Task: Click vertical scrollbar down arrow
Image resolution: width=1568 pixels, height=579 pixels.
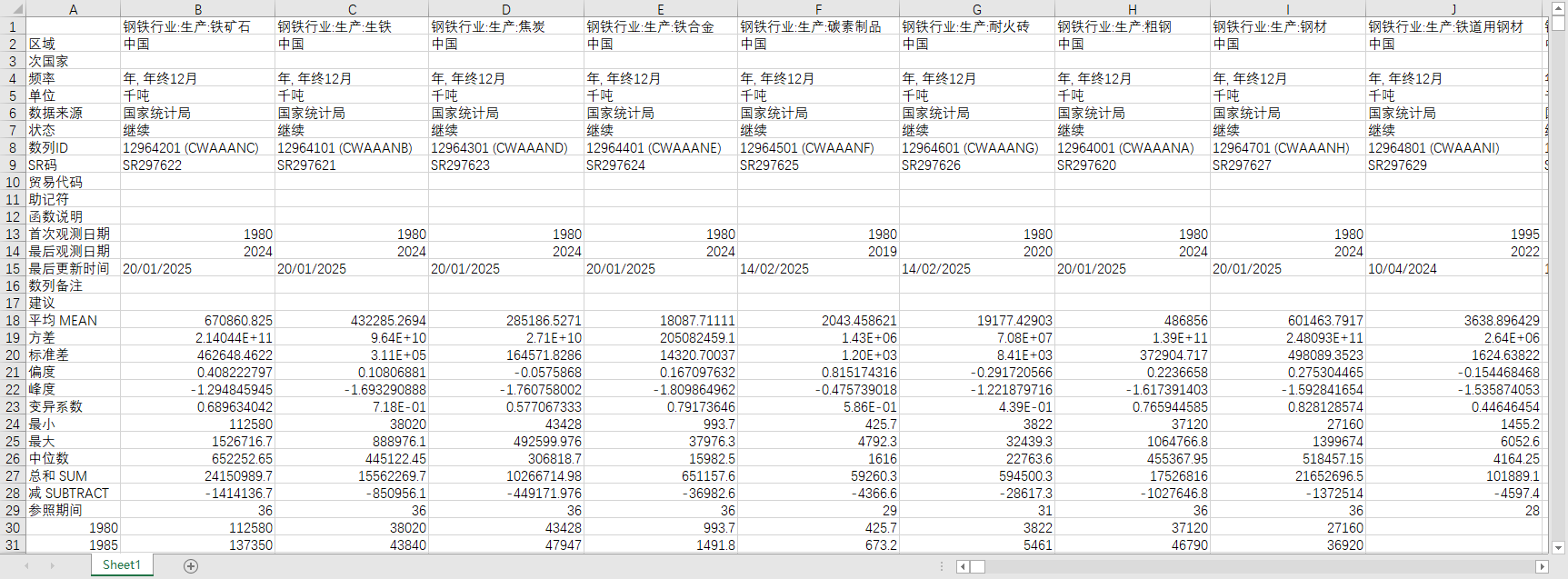Action: coord(1558,547)
